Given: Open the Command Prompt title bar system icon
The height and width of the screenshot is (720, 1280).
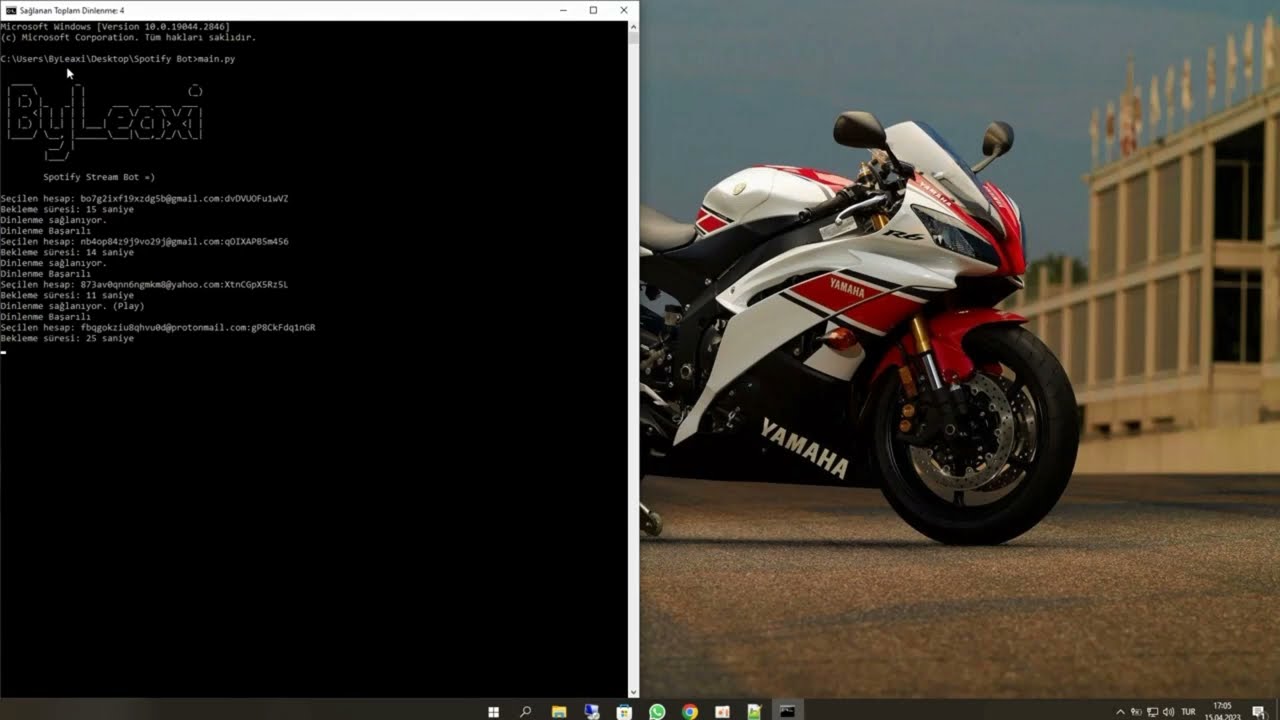Looking at the screenshot, I should coord(11,10).
